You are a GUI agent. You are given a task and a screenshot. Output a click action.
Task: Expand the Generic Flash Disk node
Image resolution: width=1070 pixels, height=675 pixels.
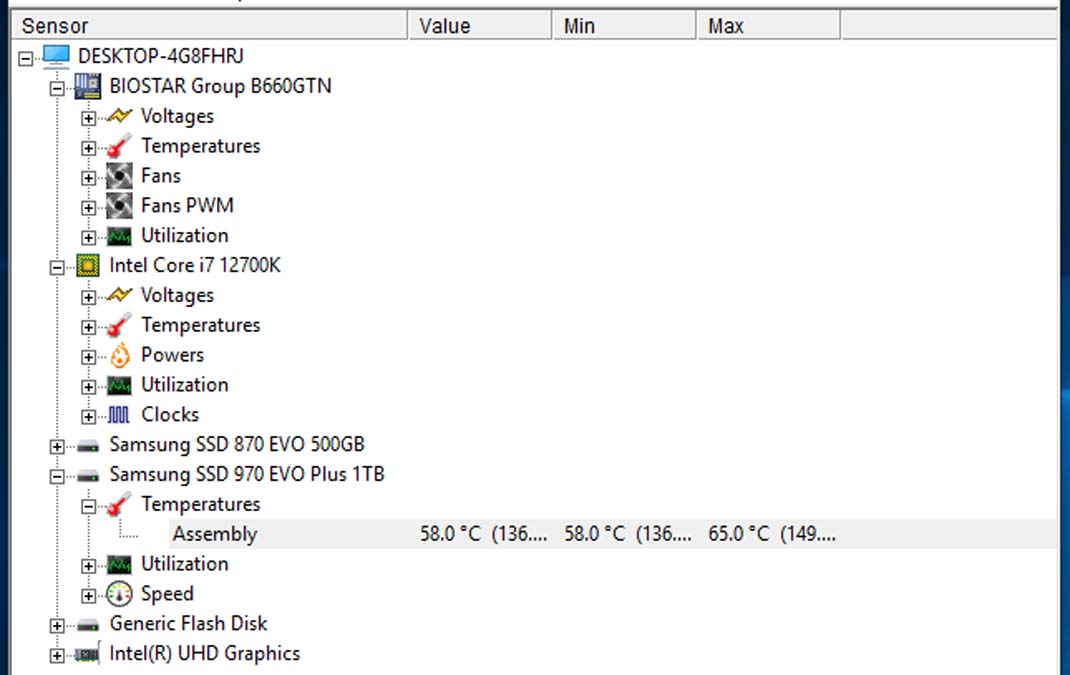57,626
